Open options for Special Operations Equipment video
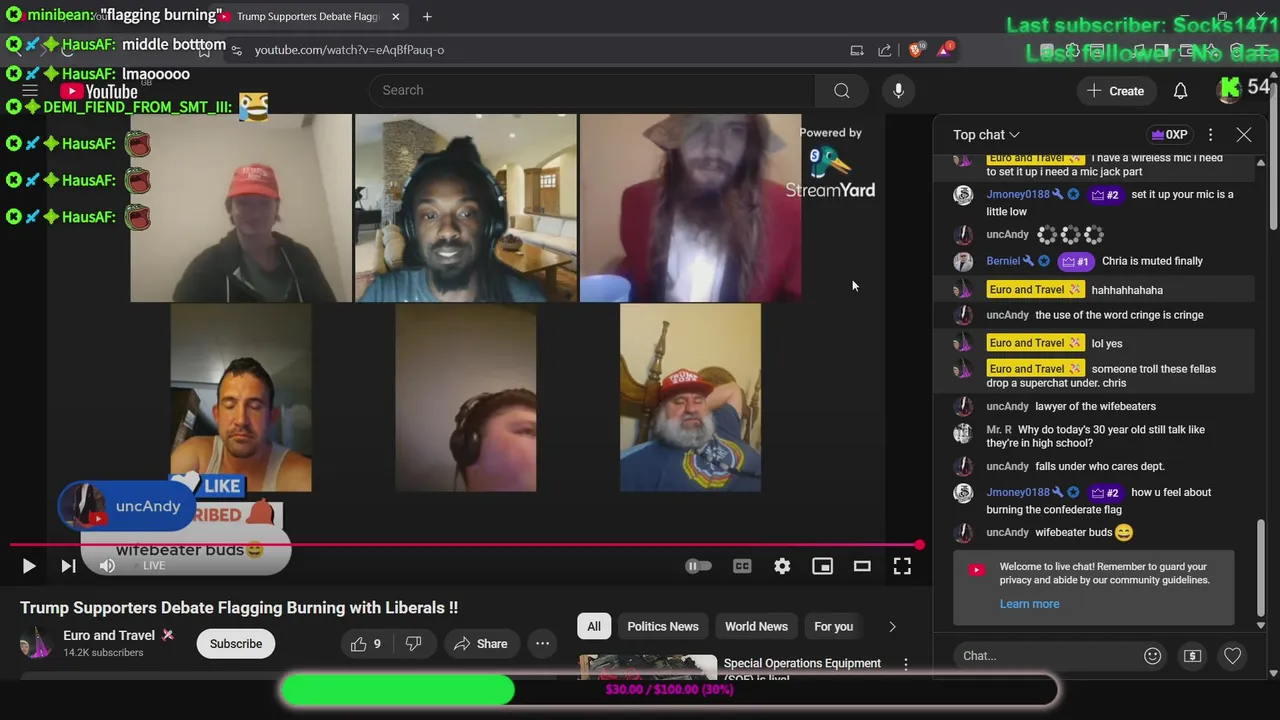 point(906,664)
